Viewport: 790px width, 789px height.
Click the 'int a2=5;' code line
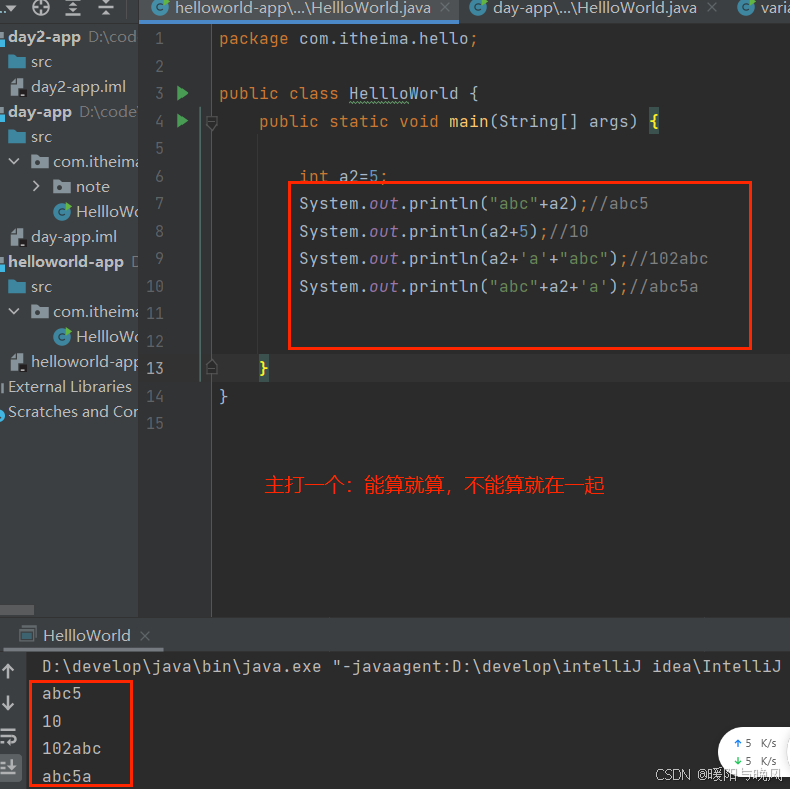click(x=343, y=176)
